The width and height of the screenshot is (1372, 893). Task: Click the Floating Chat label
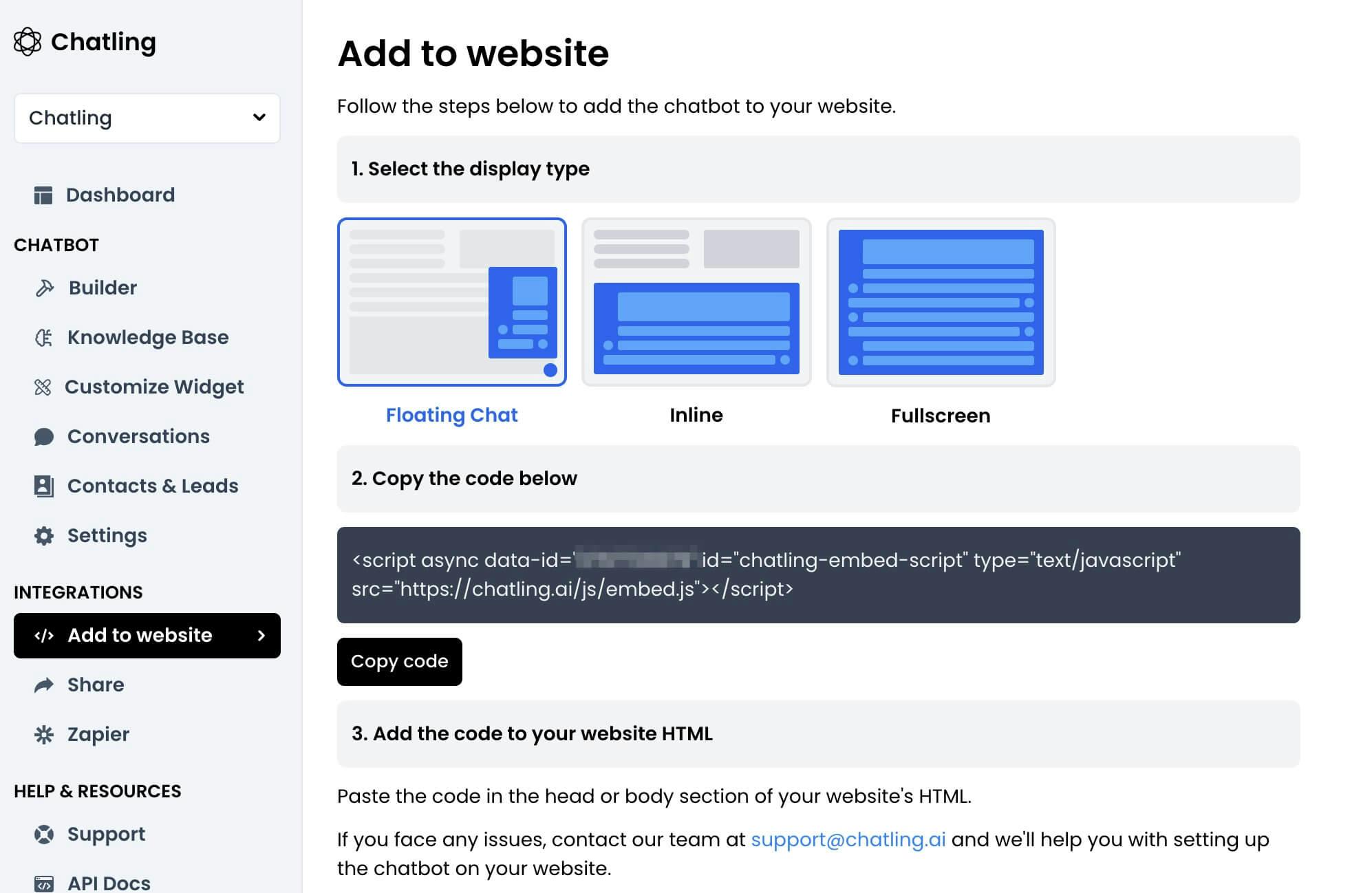coord(451,416)
